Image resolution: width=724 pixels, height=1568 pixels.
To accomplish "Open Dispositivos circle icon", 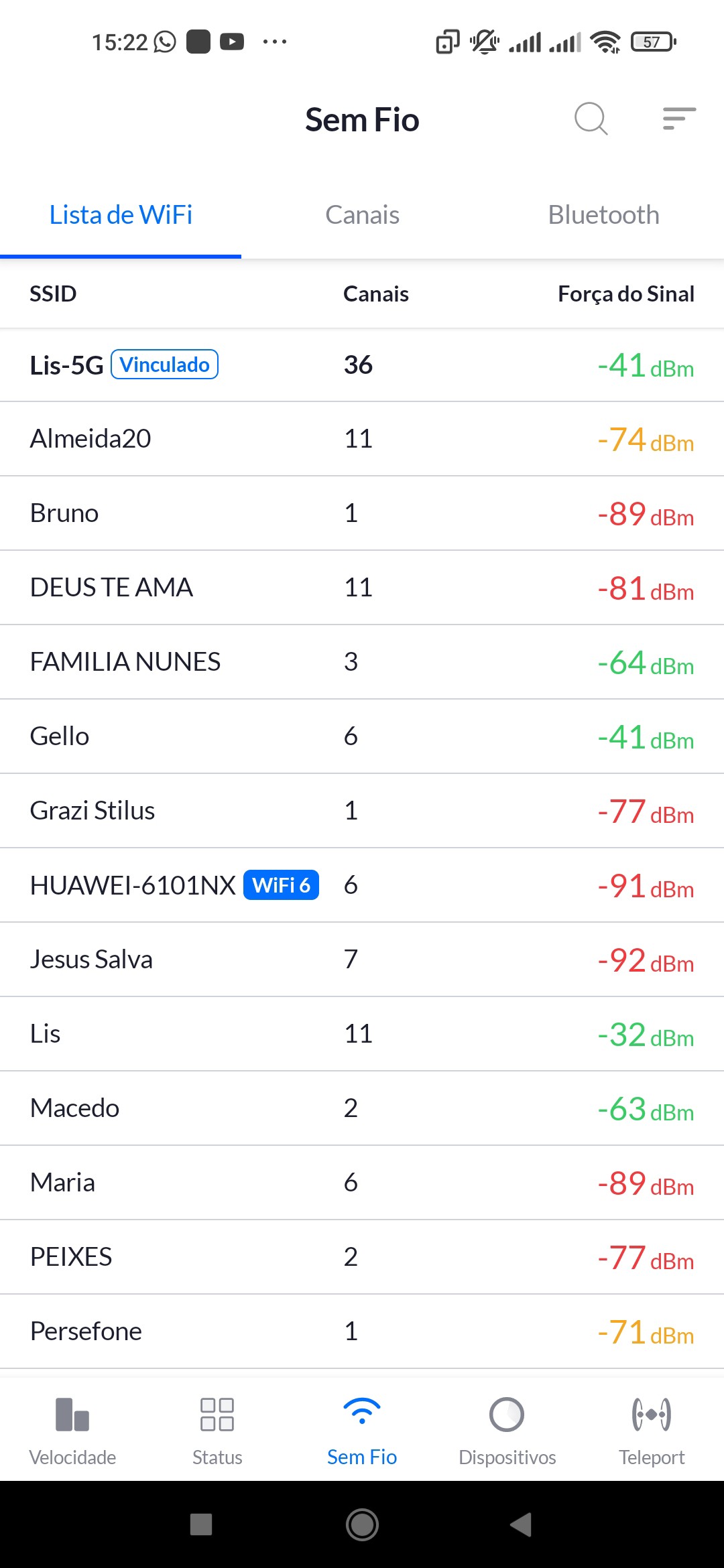I will click(x=507, y=1414).
